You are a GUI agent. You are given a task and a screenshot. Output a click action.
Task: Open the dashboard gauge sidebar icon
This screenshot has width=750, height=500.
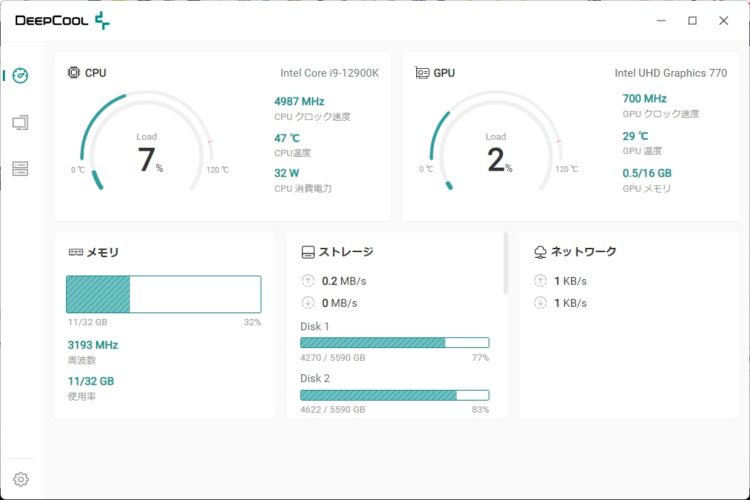21,76
